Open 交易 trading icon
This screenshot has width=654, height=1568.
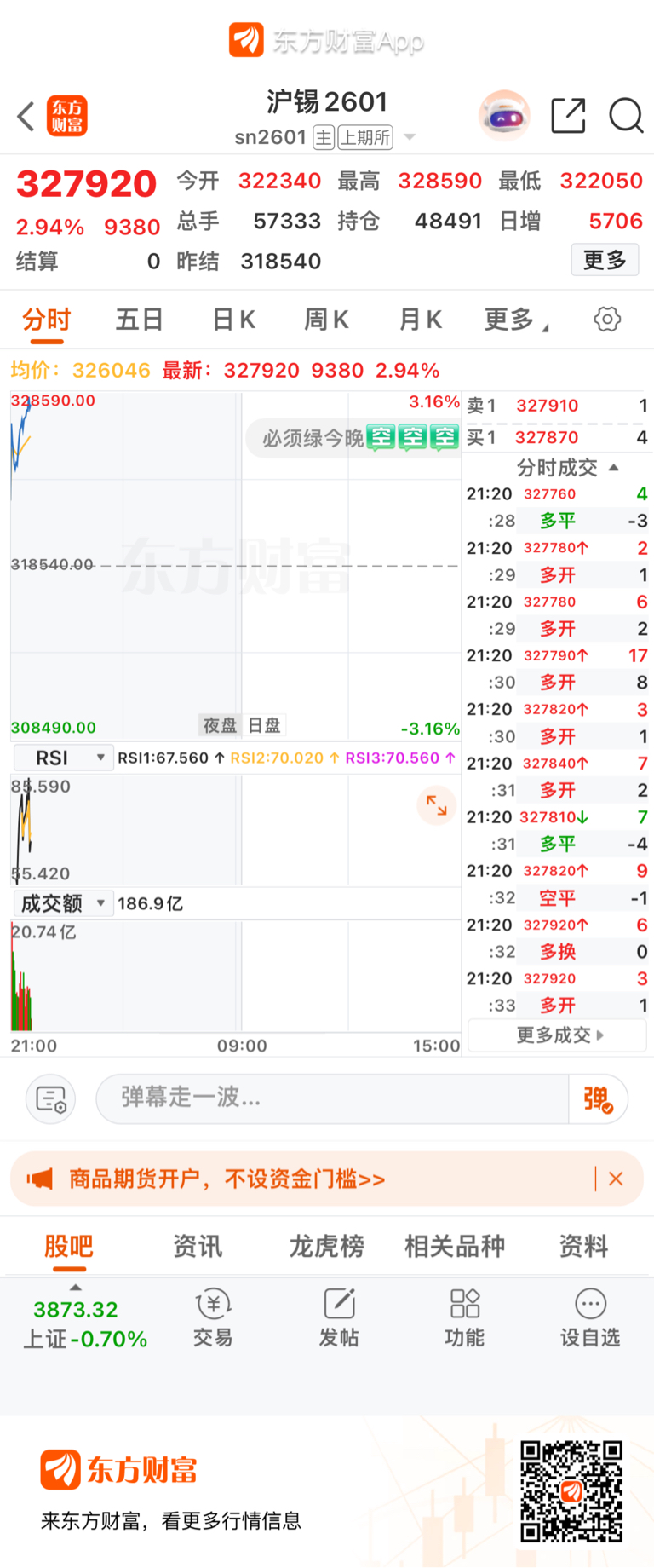[x=213, y=1317]
